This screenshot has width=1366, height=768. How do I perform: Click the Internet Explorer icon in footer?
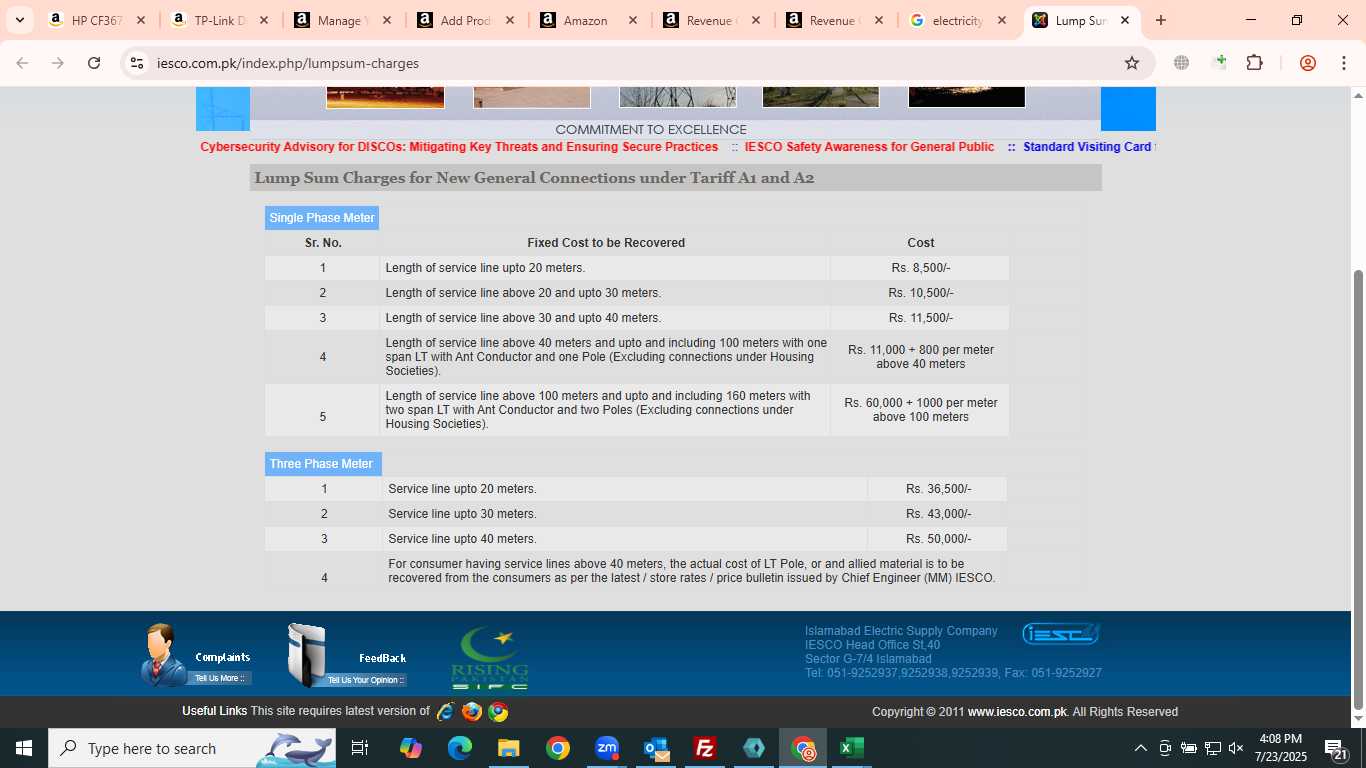(x=446, y=712)
